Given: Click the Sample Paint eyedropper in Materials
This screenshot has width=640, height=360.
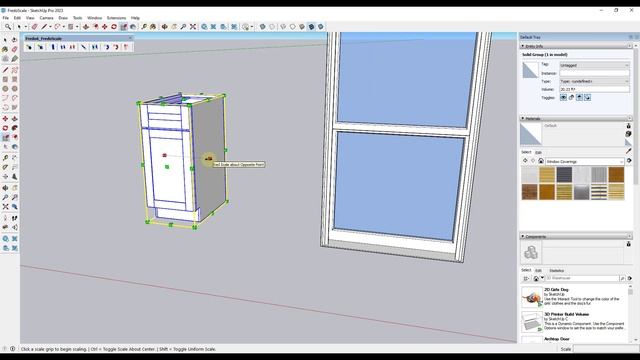Looking at the screenshot, I should pos(629,151).
